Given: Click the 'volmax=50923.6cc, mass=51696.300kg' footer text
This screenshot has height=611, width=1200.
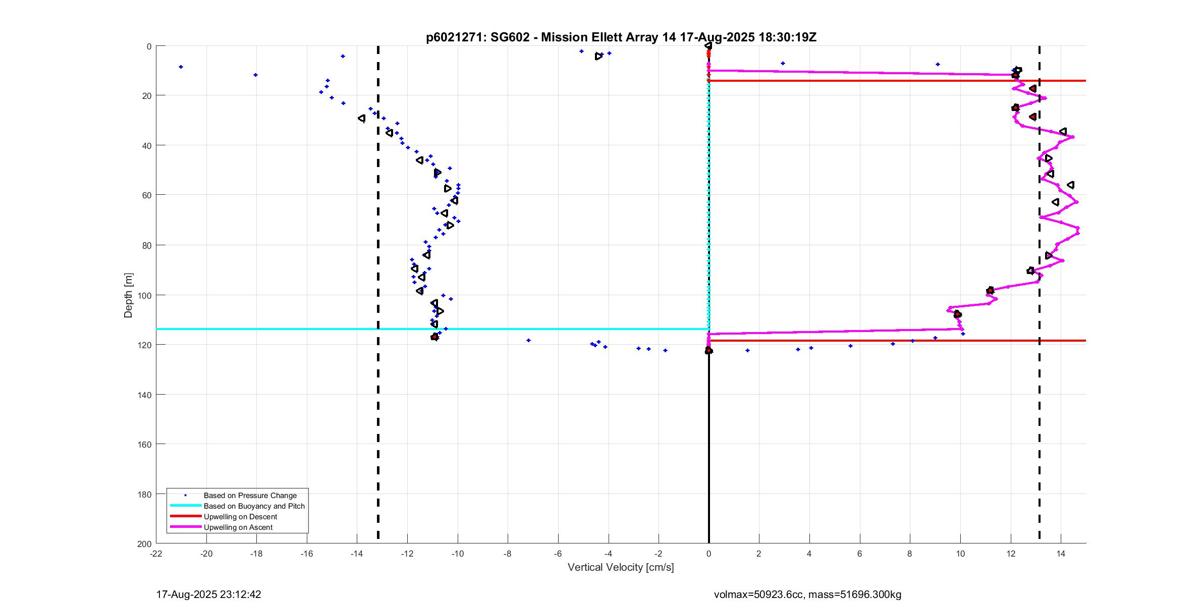Looking at the screenshot, I should 807,594.
